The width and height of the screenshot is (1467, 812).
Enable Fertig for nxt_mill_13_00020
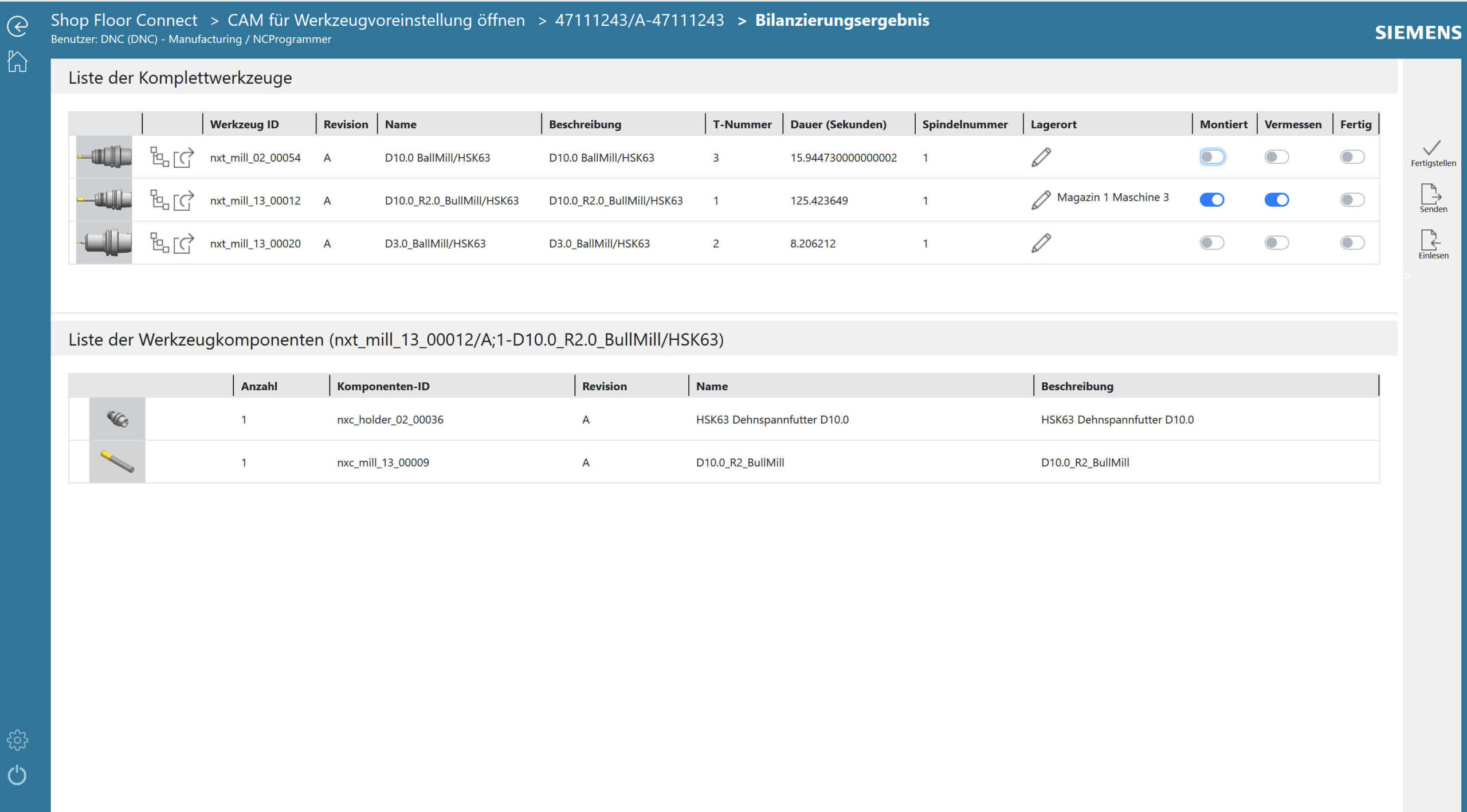click(1352, 243)
